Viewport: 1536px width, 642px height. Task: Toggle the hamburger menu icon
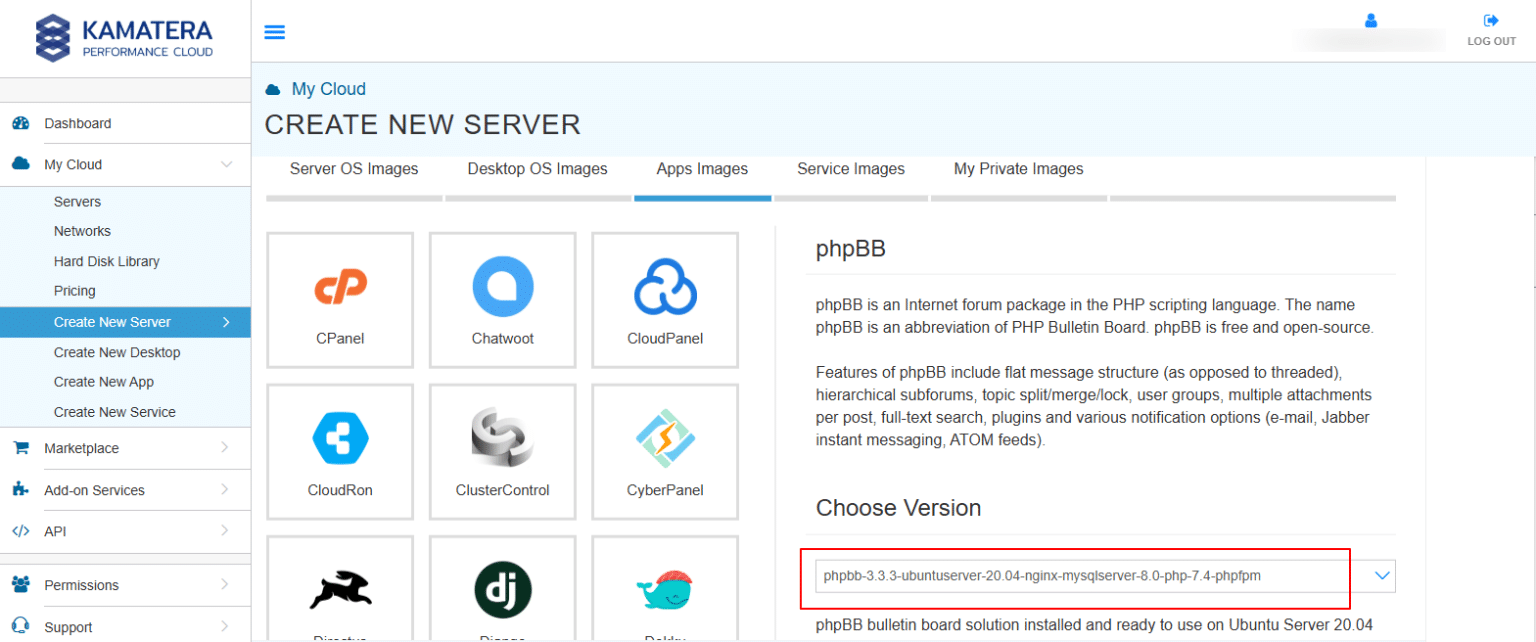(274, 32)
